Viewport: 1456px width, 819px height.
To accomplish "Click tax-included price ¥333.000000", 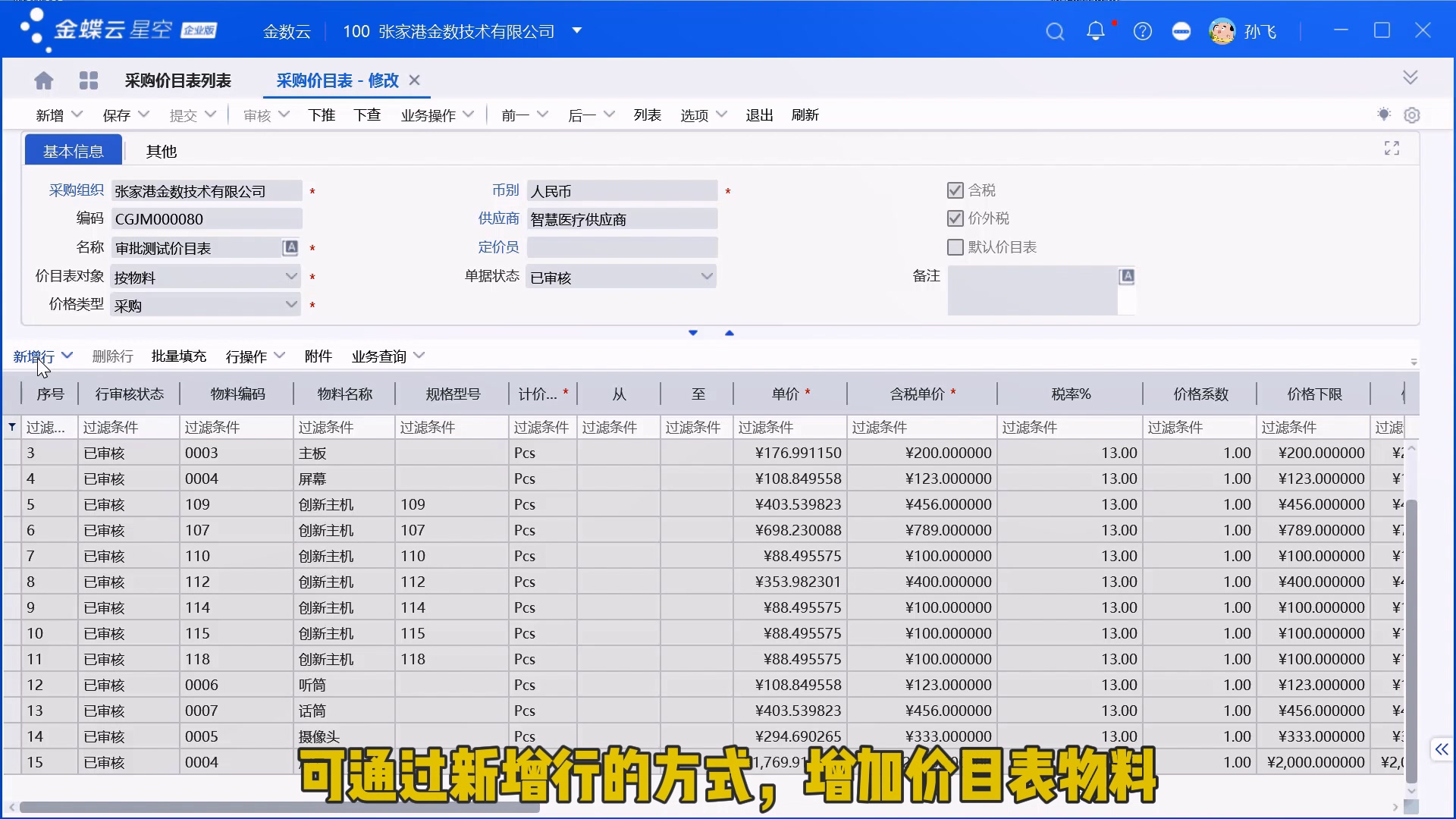I will (922, 736).
